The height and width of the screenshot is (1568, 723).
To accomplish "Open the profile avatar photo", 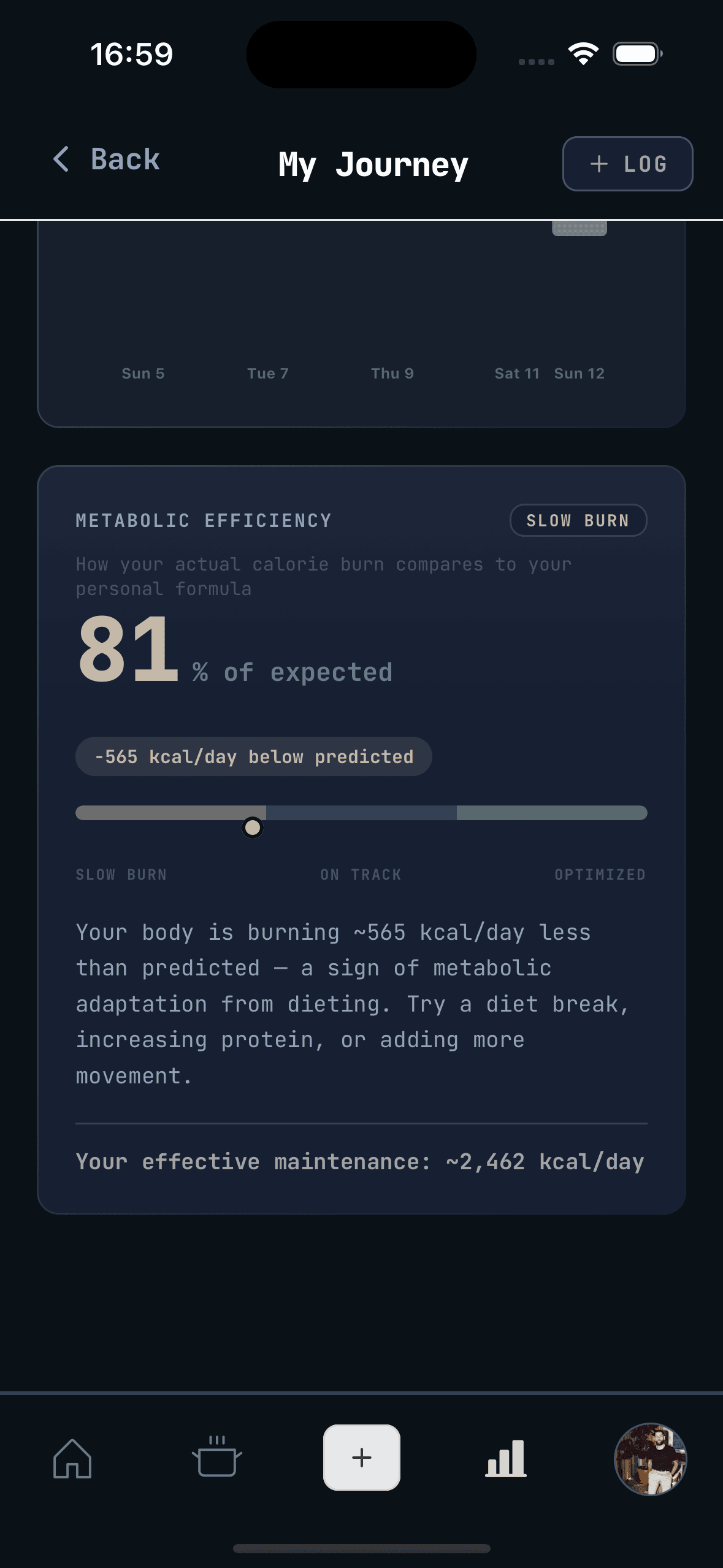I will [x=650, y=1459].
